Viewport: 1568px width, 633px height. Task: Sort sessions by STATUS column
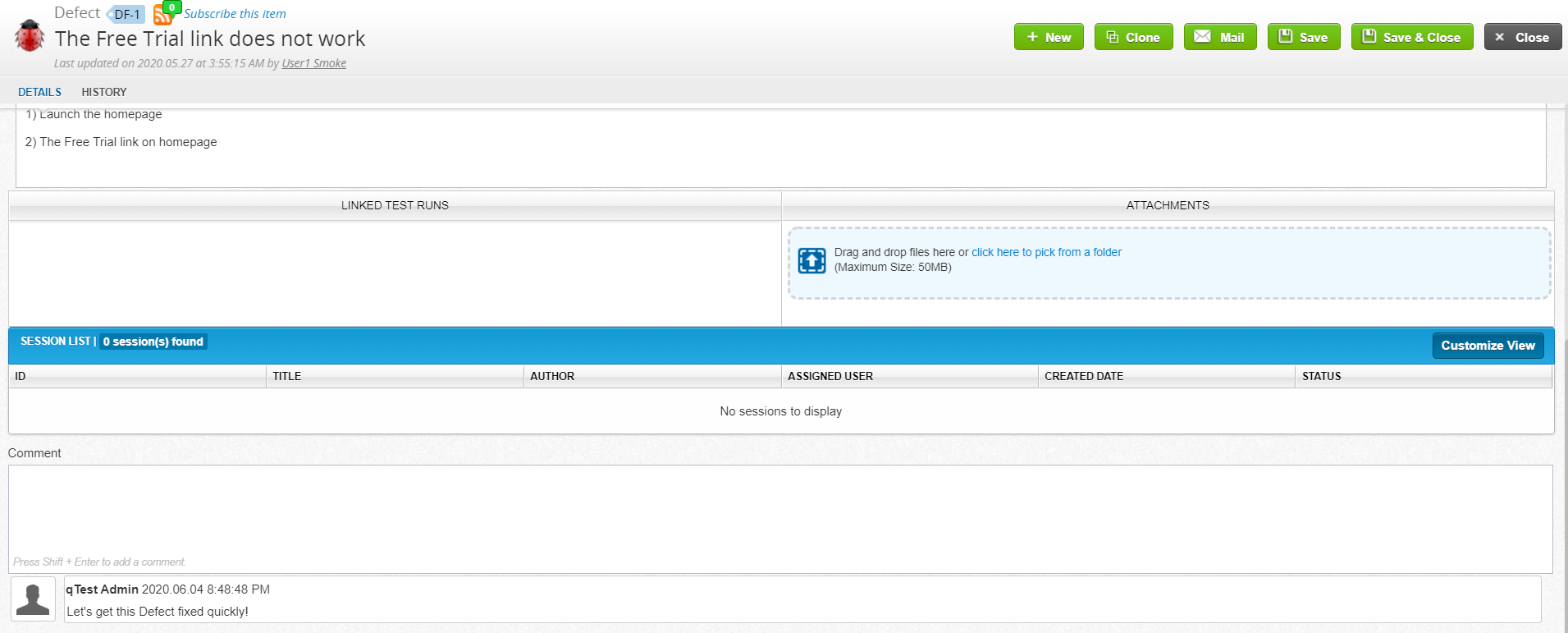[1424, 376]
